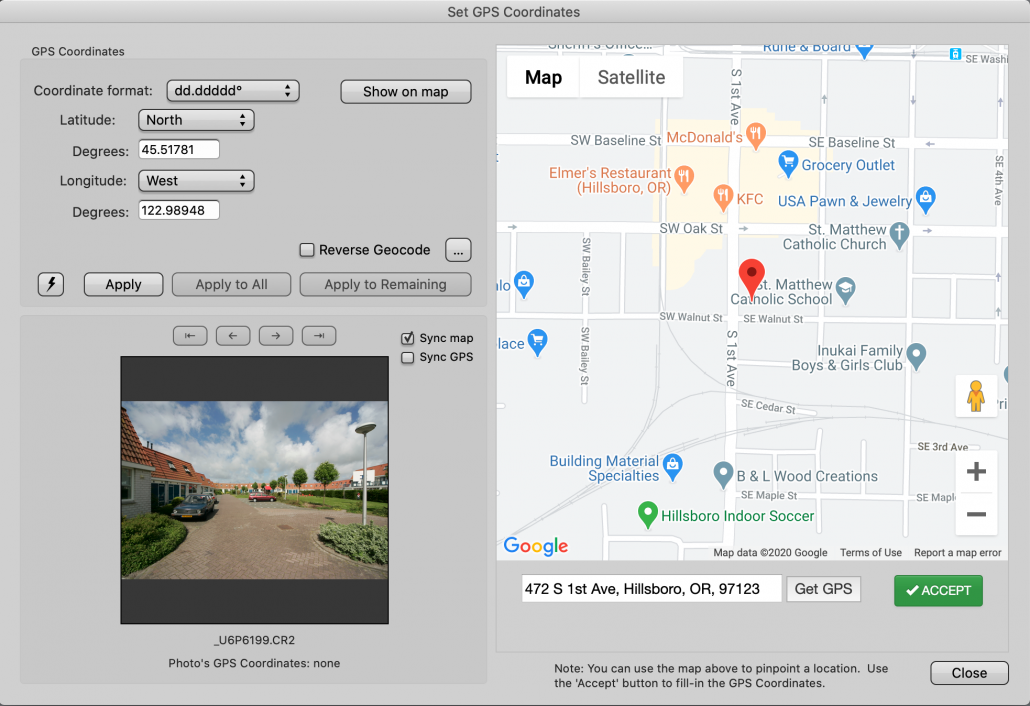Open the Reverse Geocode options ellipsis
1030x706 pixels.
458,249
